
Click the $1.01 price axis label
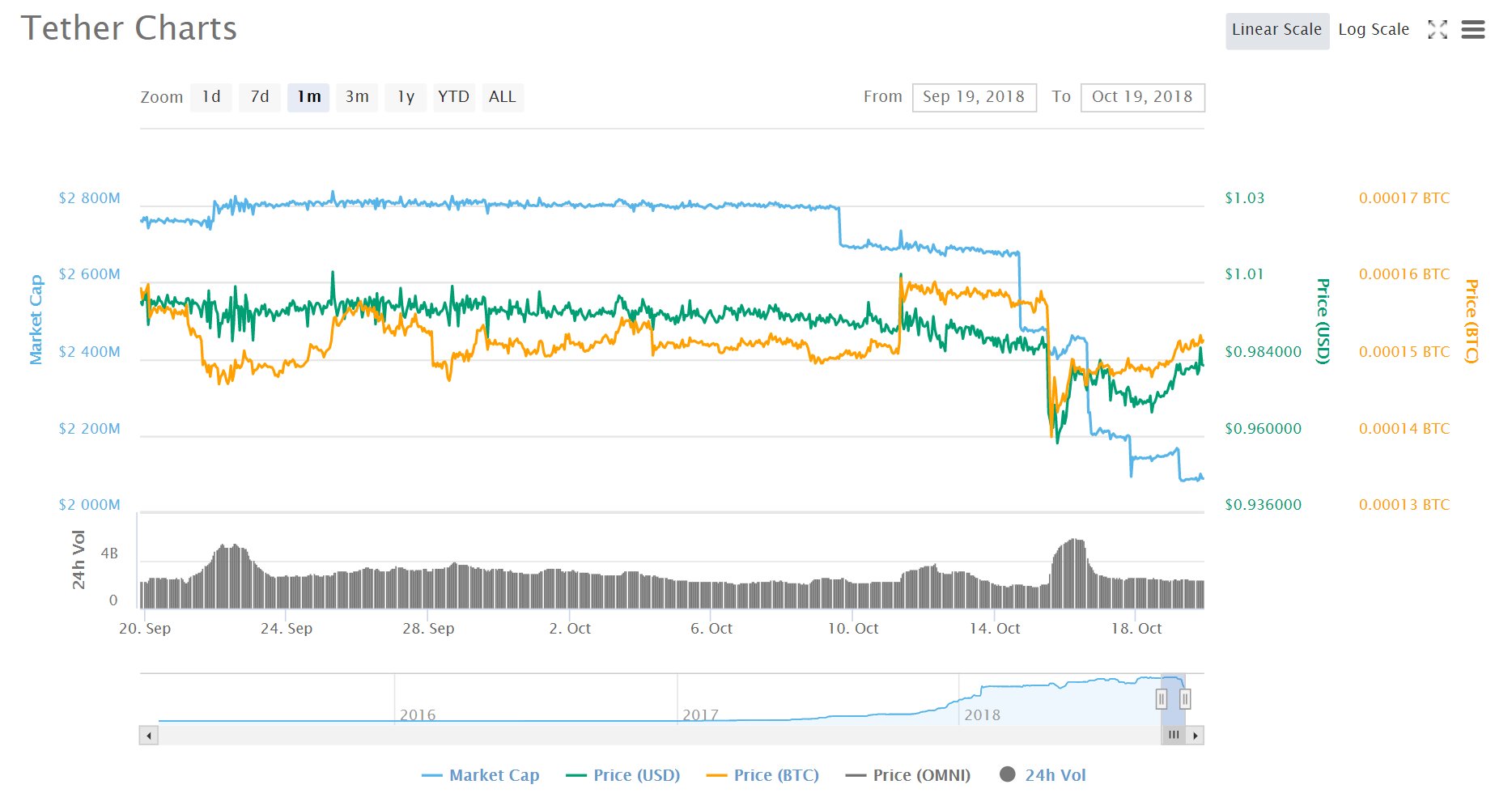coord(1244,274)
